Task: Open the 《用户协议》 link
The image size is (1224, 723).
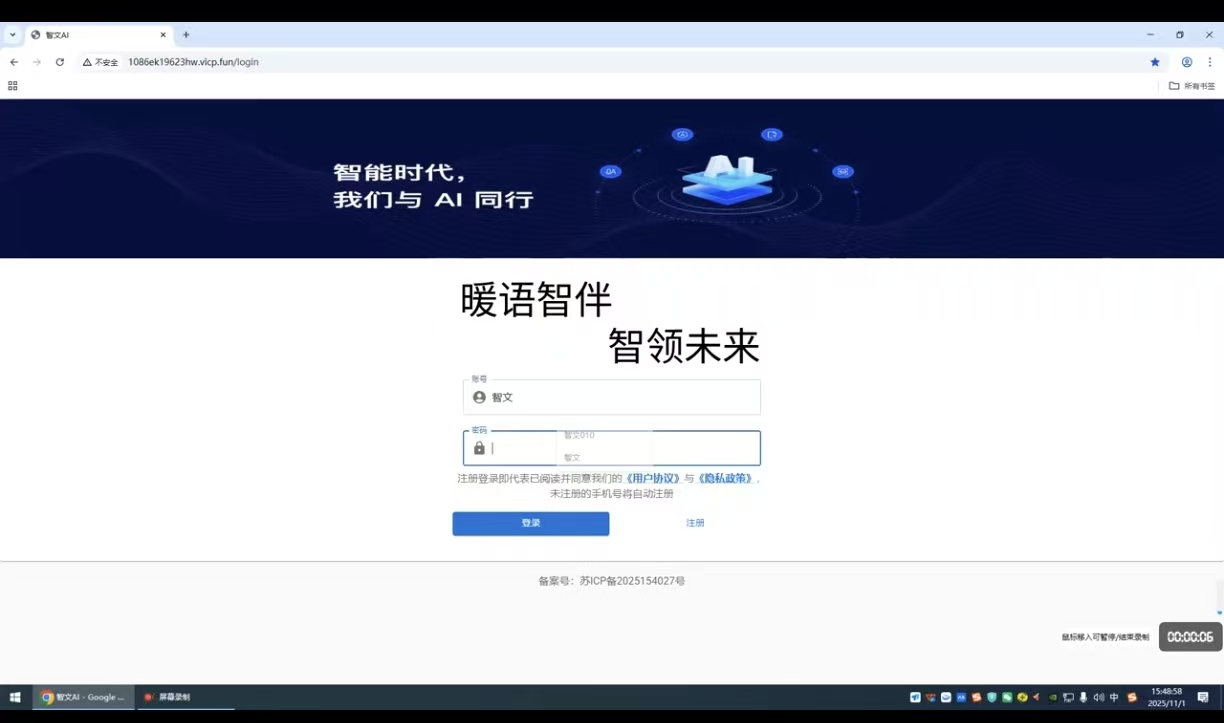Action: click(x=652, y=479)
